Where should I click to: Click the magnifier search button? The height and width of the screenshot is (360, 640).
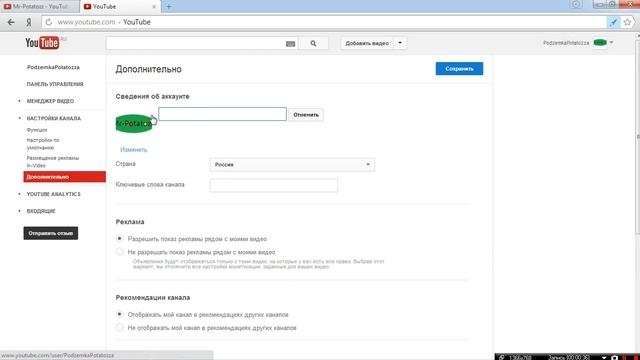point(313,43)
